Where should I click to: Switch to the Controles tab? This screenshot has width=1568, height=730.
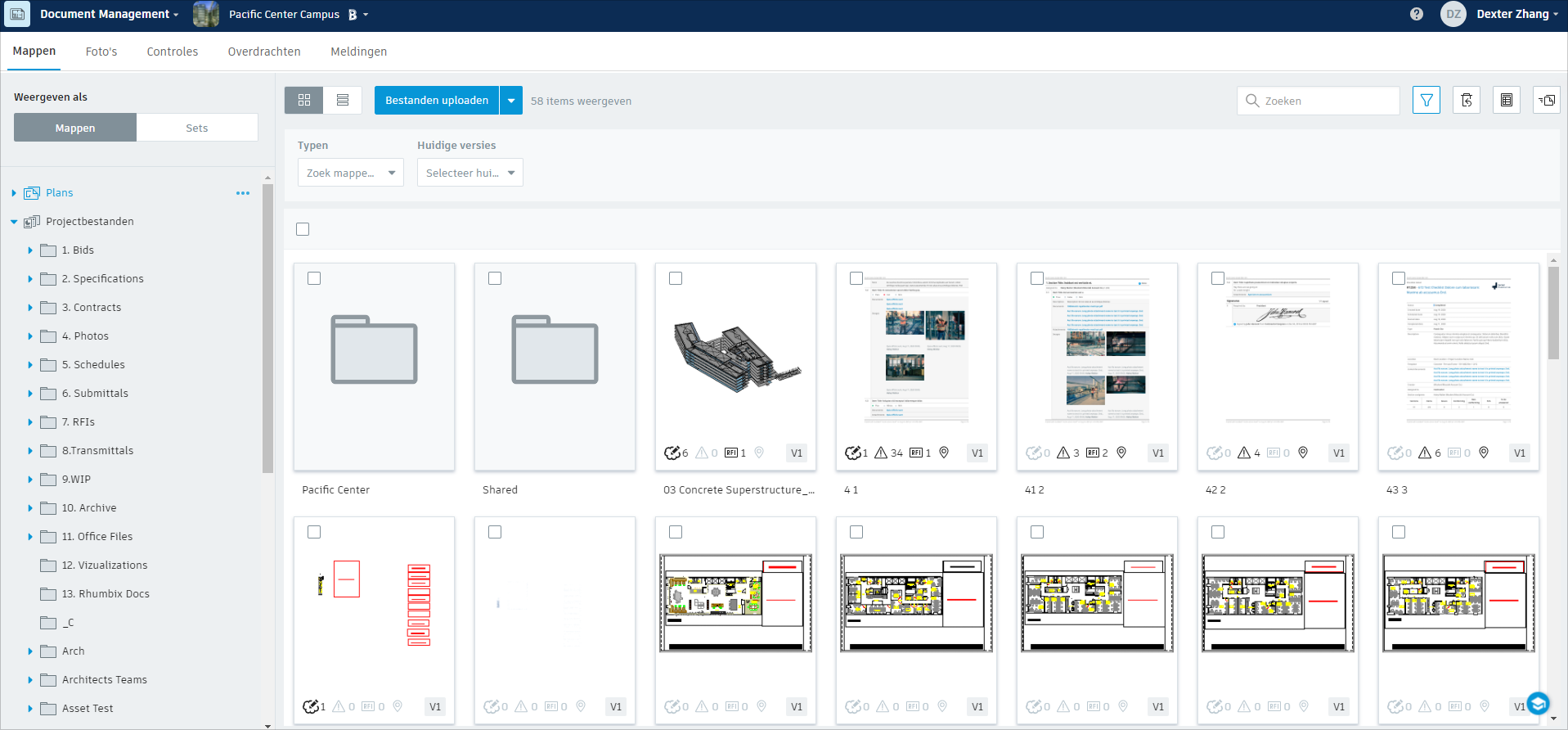click(x=173, y=52)
